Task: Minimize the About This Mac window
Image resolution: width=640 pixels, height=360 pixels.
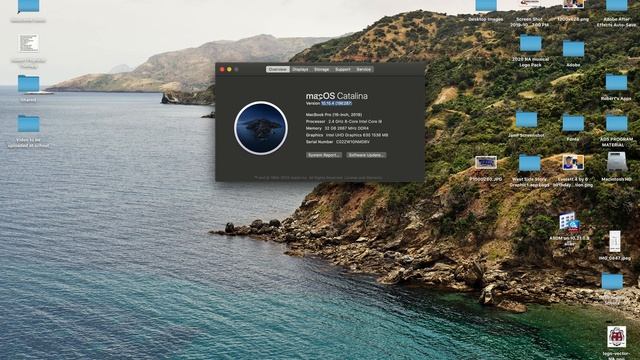Action: pos(229,69)
